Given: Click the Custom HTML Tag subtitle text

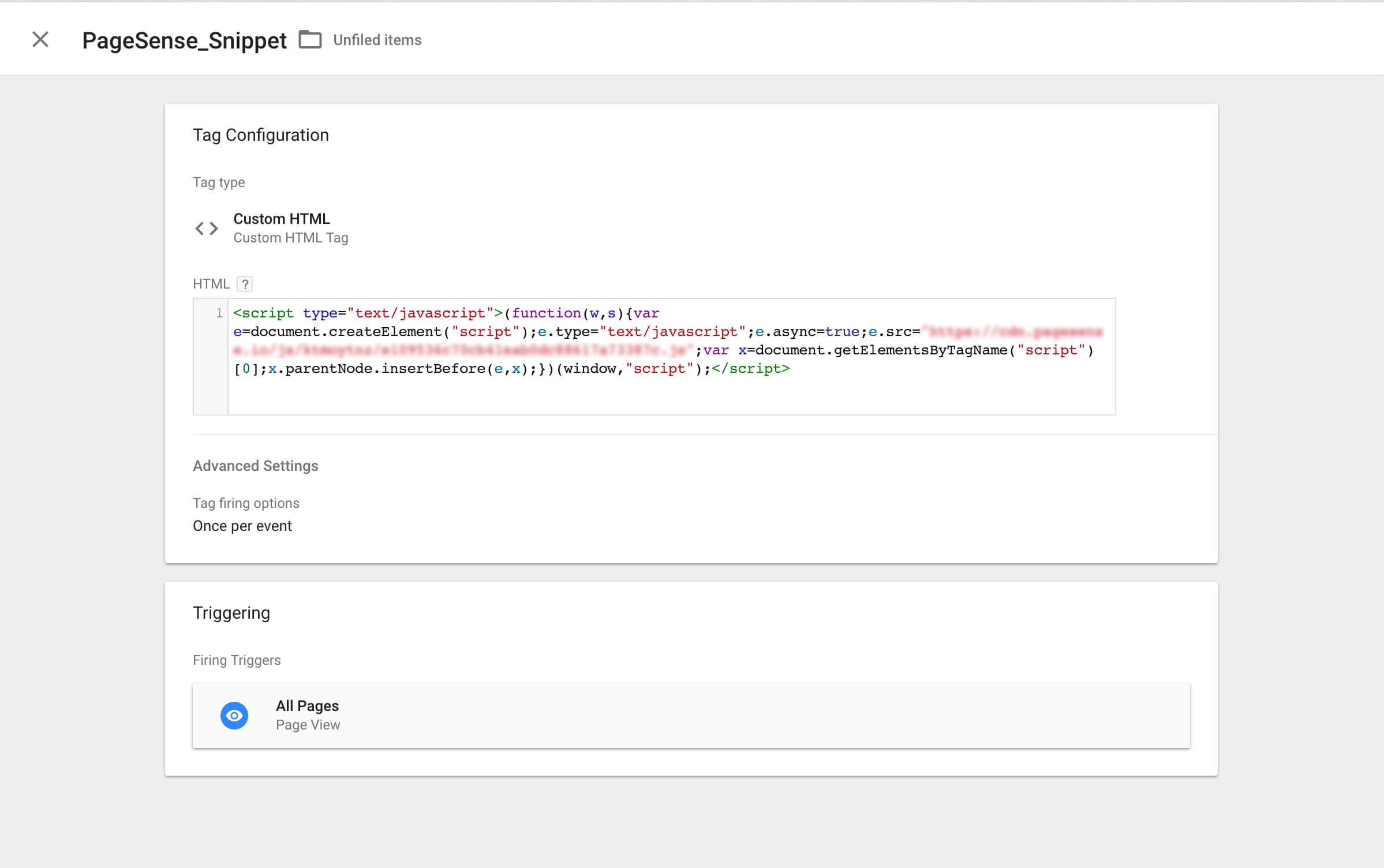Looking at the screenshot, I should pyautogui.click(x=290, y=238).
